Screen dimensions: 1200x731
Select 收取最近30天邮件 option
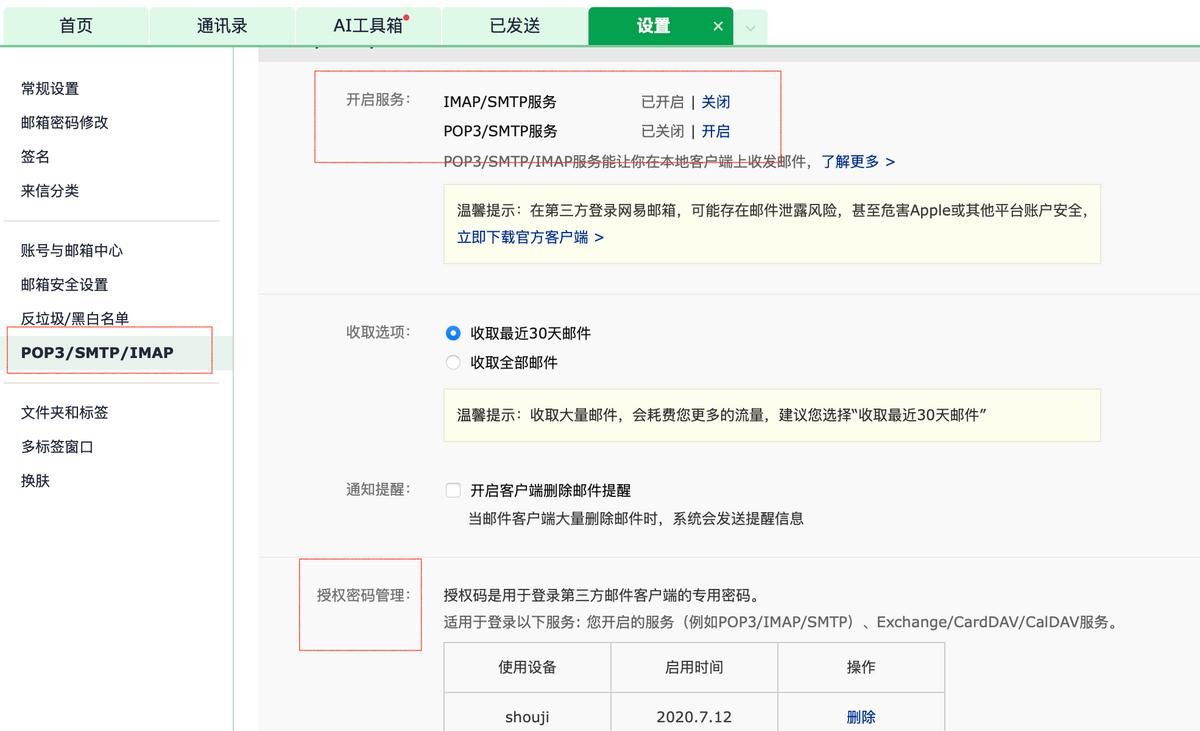tap(453, 333)
